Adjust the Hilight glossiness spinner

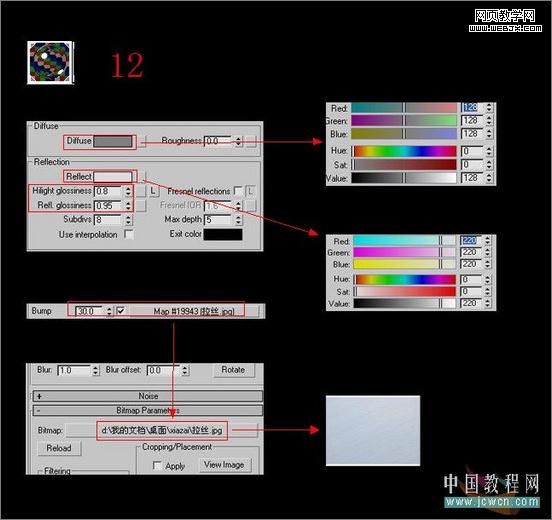tap(128, 191)
